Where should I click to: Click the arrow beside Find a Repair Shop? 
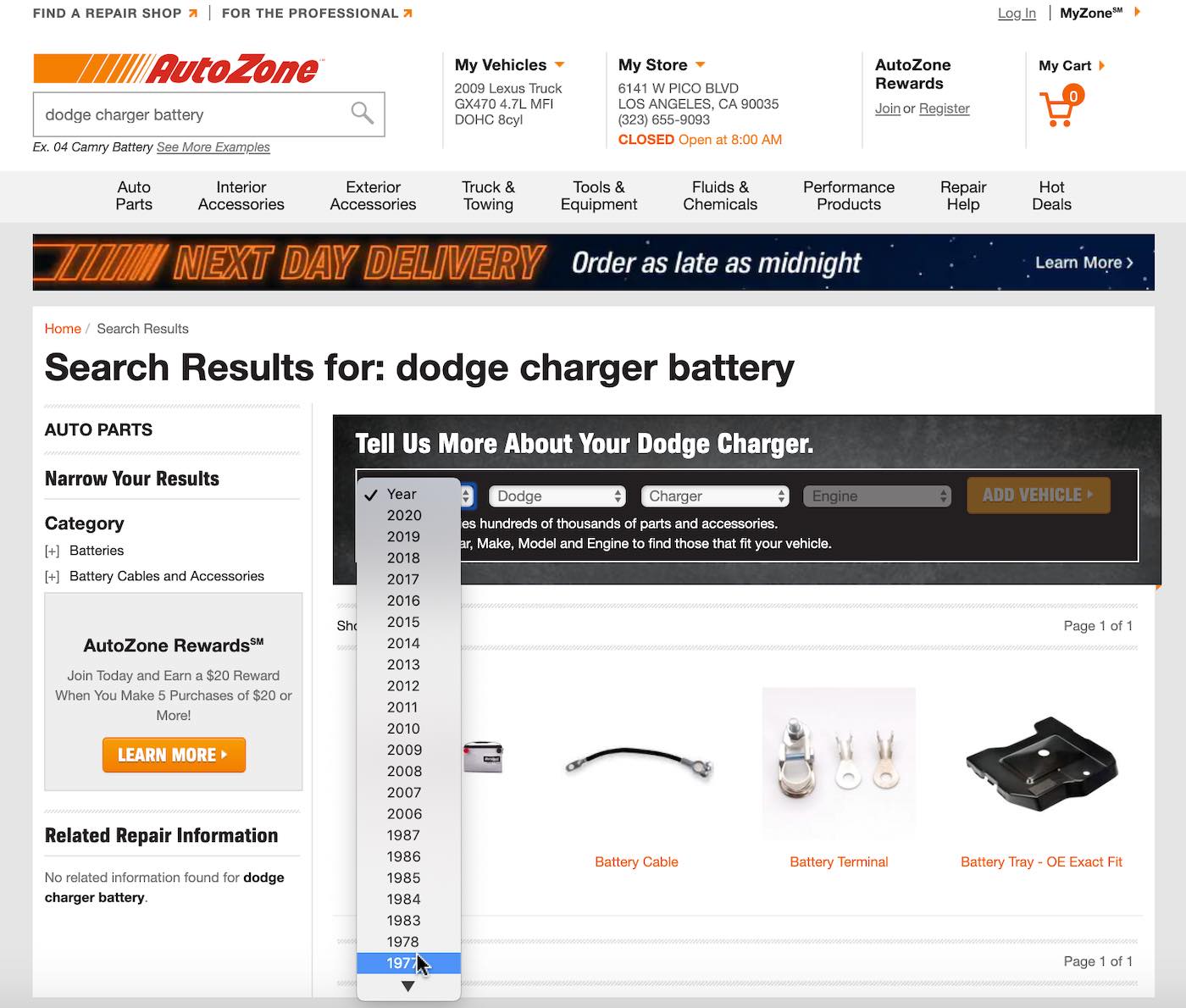coord(193,14)
